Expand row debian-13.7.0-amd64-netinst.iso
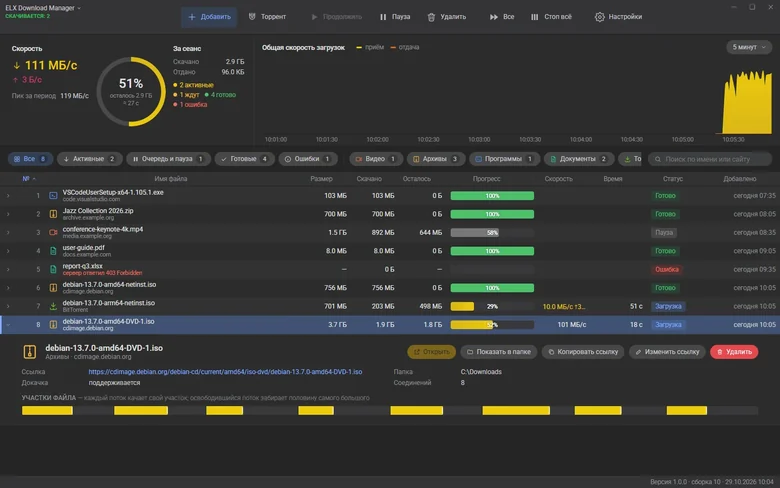Viewport: 780px width, 488px height. [x=8, y=288]
